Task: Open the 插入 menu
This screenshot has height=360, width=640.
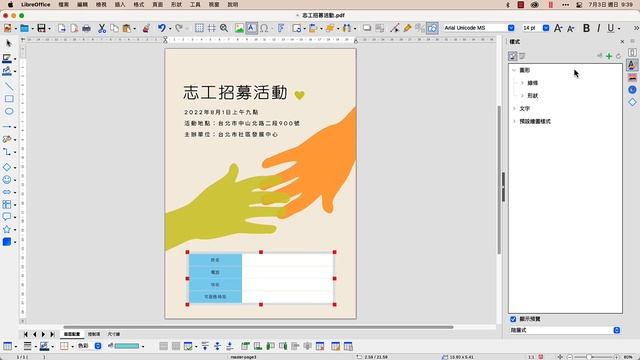Action: coord(120,4)
